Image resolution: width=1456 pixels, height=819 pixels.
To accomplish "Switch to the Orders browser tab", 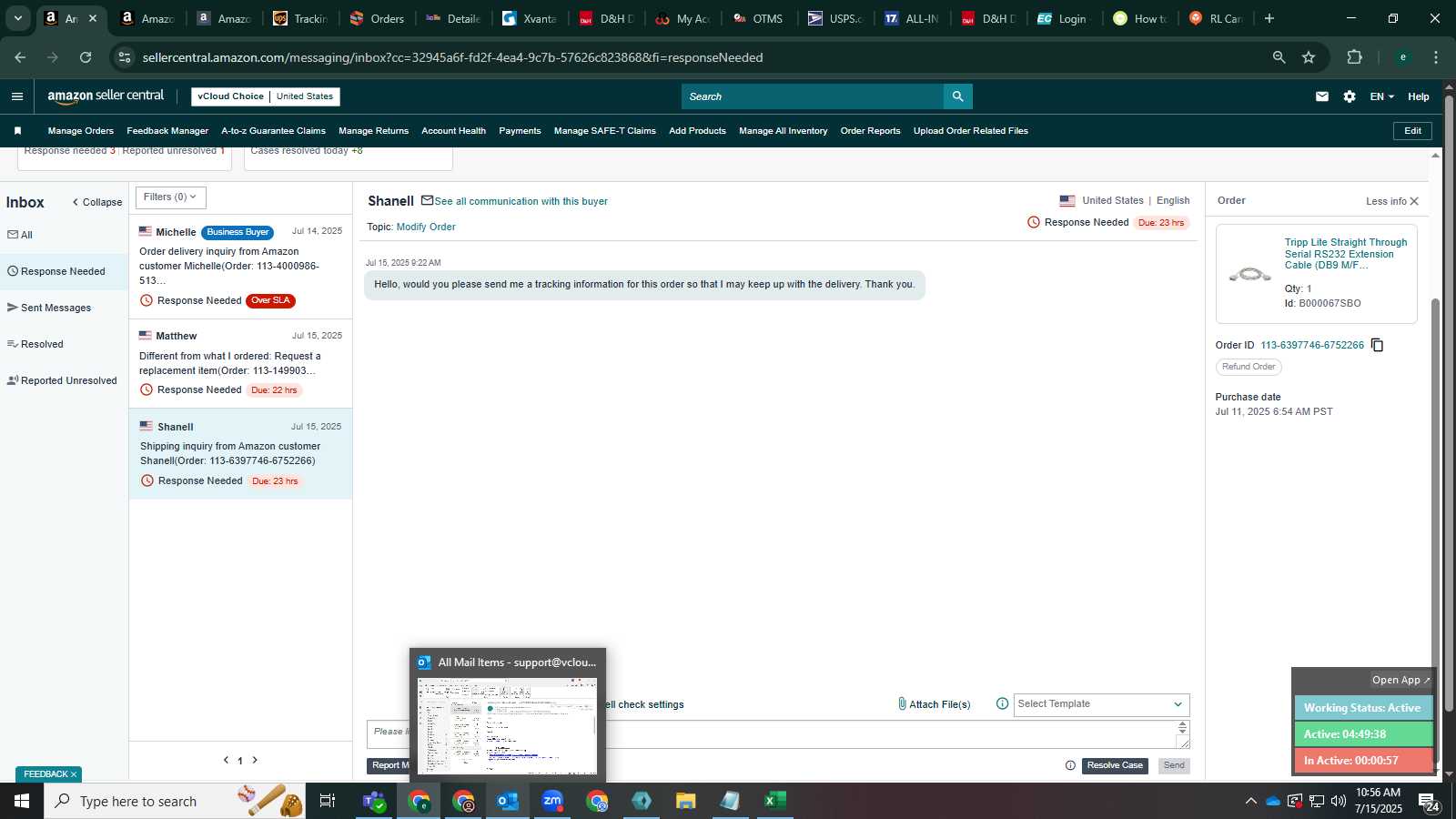I will click(x=378, y=18).
